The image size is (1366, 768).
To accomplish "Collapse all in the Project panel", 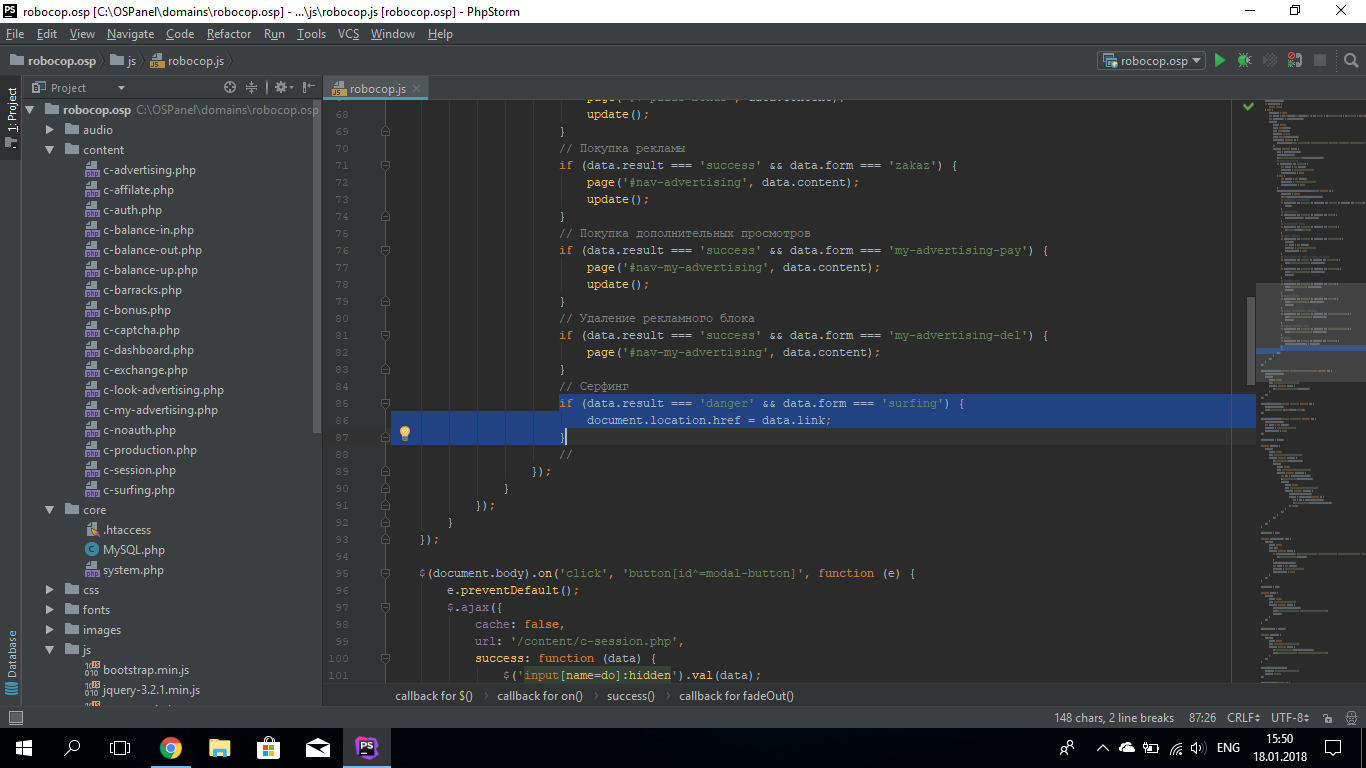I will [x=252, y=88].
